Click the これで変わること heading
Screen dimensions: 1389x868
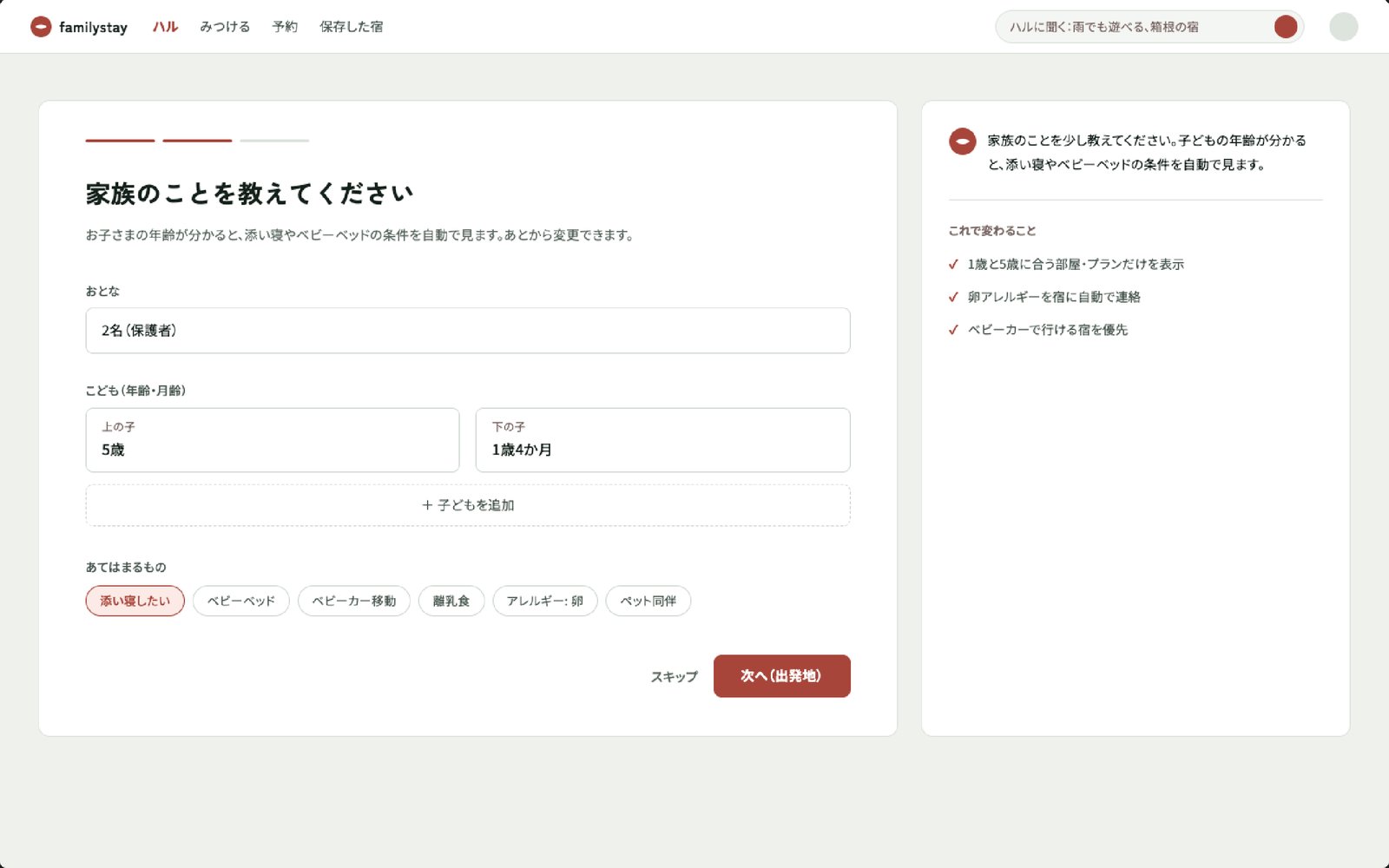tap(992, 231)
